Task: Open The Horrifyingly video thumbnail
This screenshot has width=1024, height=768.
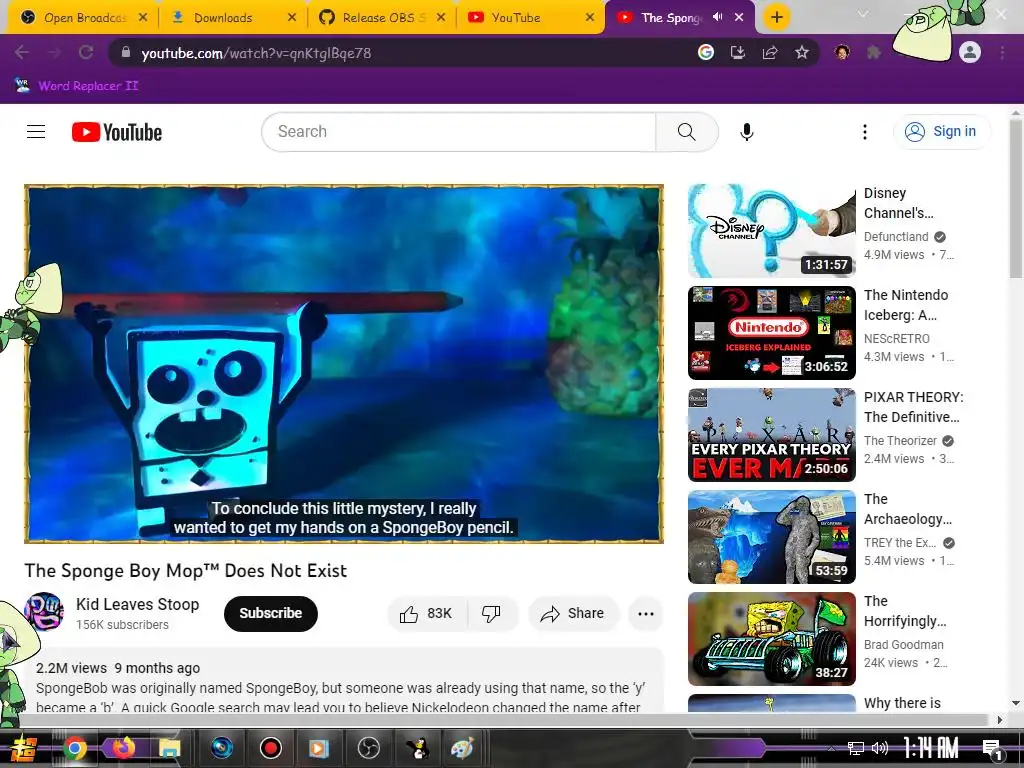Action: point(771,638)
